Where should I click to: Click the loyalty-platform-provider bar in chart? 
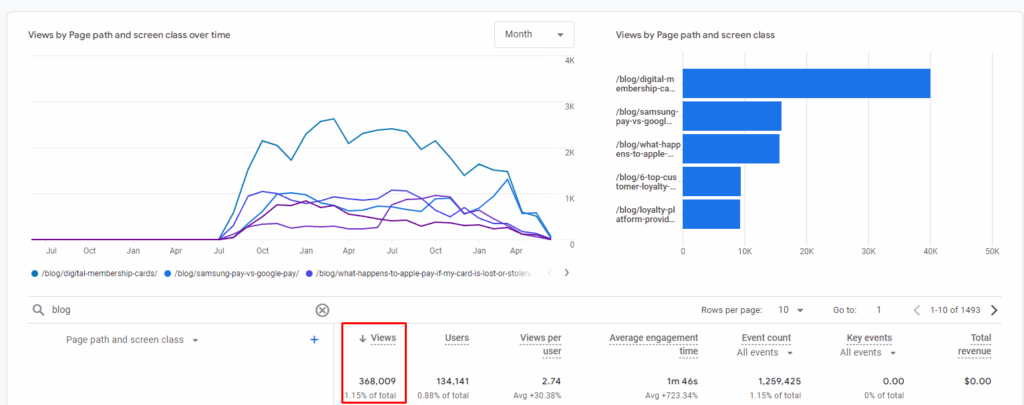pos(711,214)
